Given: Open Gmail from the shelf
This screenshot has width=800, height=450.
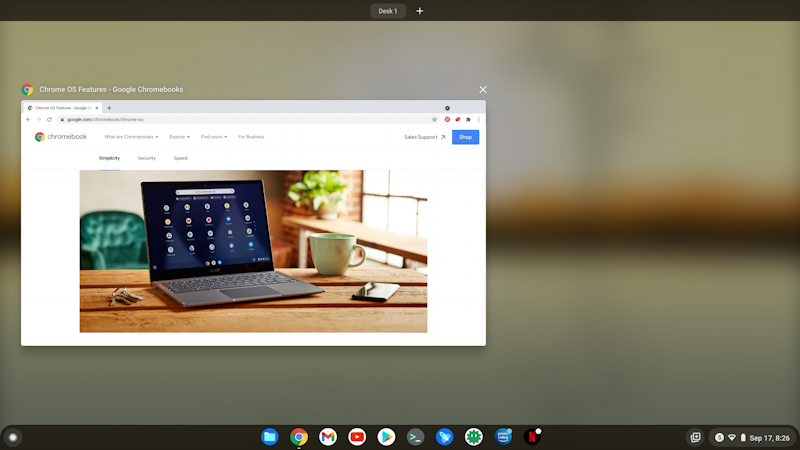Looking at the screenshot, I should coord(328,437).
